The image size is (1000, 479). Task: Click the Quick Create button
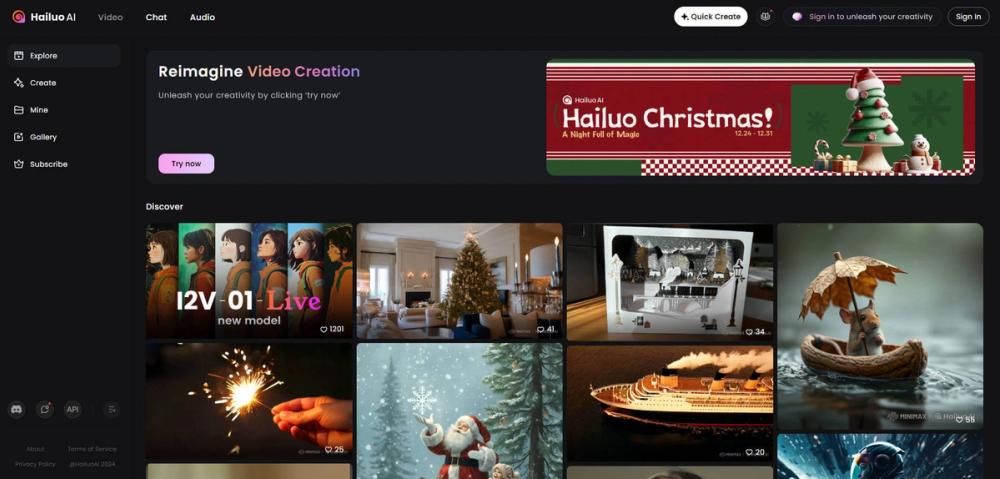[710, 17]
